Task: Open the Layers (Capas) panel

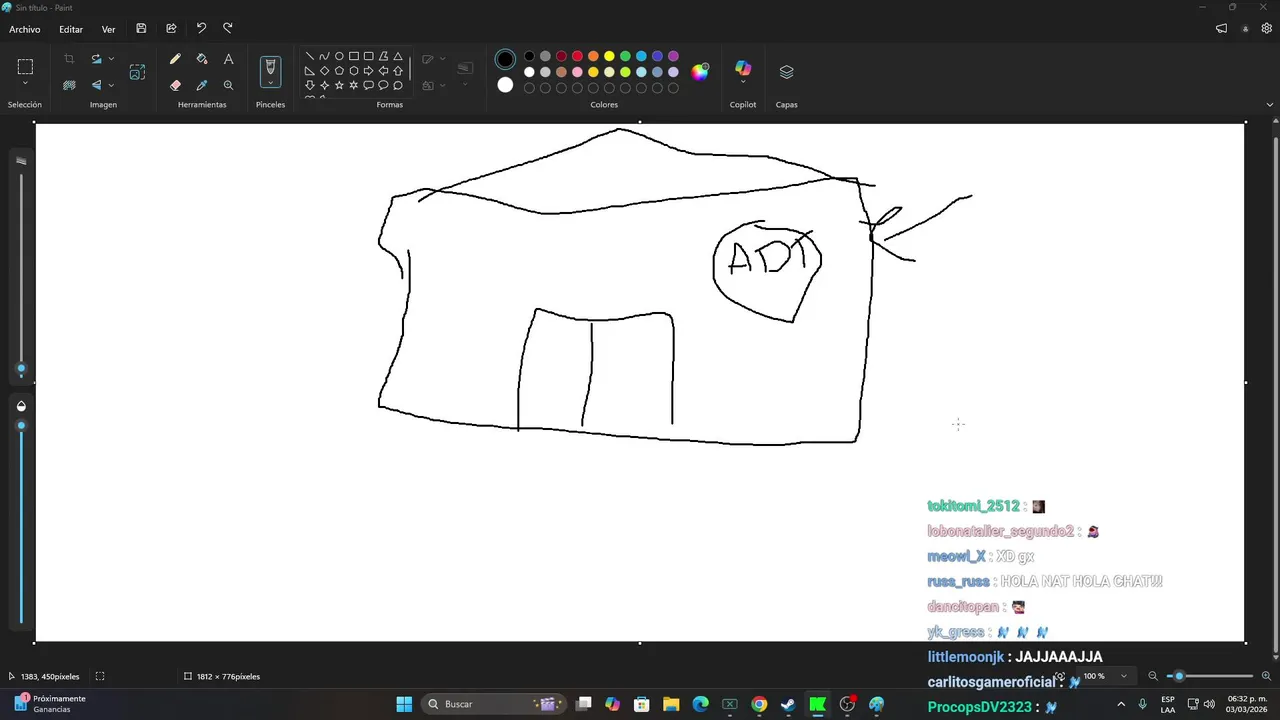Action: 786,72
